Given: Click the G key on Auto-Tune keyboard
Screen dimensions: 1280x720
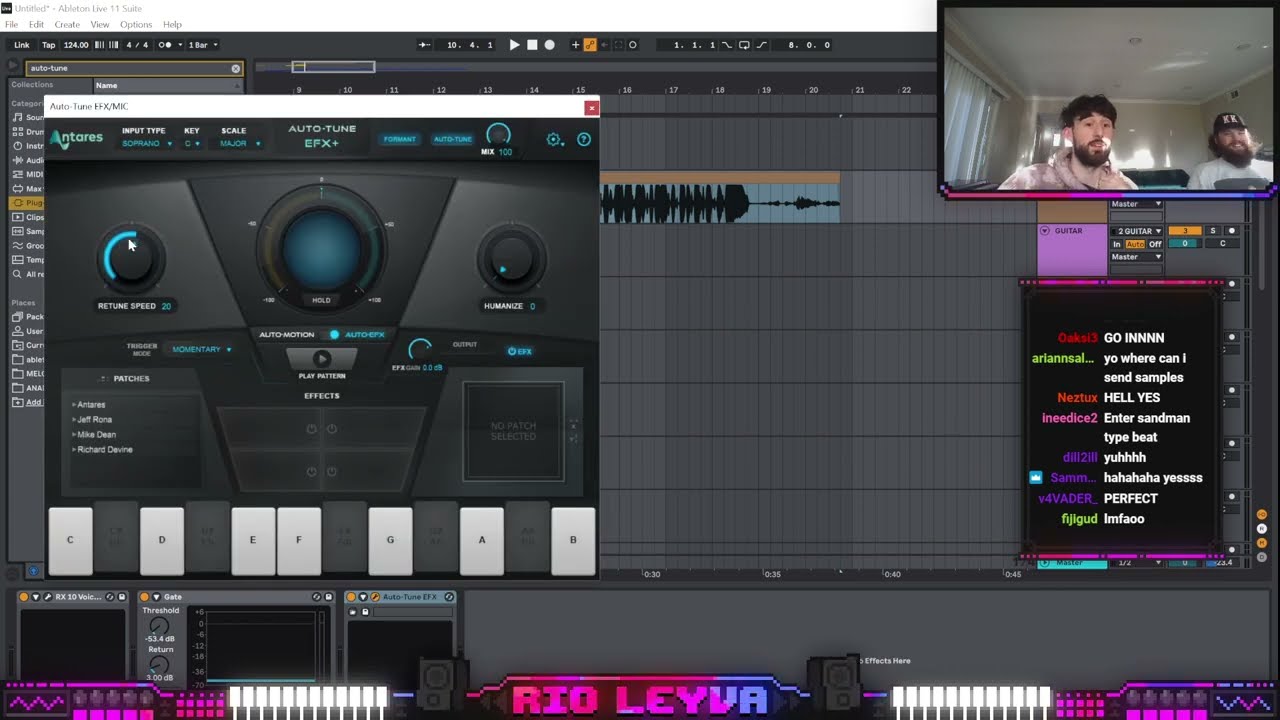Looking at the screenshot, I should pyautogui.click(x=390, y=541).
